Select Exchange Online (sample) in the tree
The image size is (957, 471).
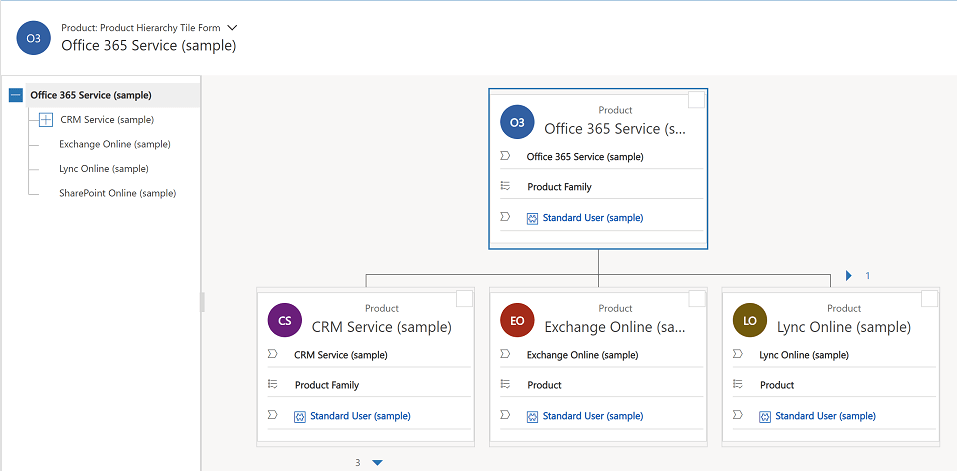pos(114,144)
